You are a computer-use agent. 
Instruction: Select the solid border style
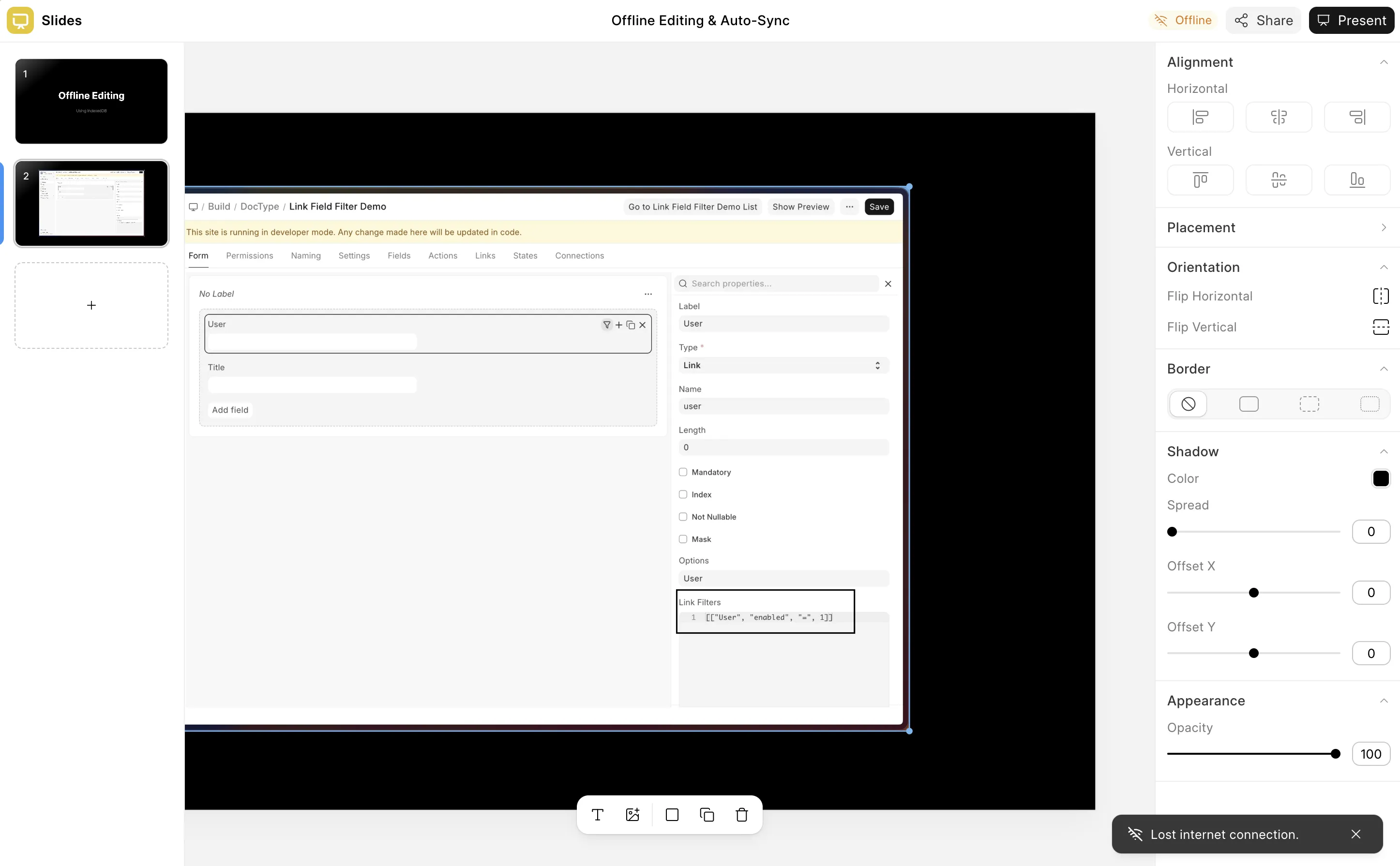click(1249, 404)
